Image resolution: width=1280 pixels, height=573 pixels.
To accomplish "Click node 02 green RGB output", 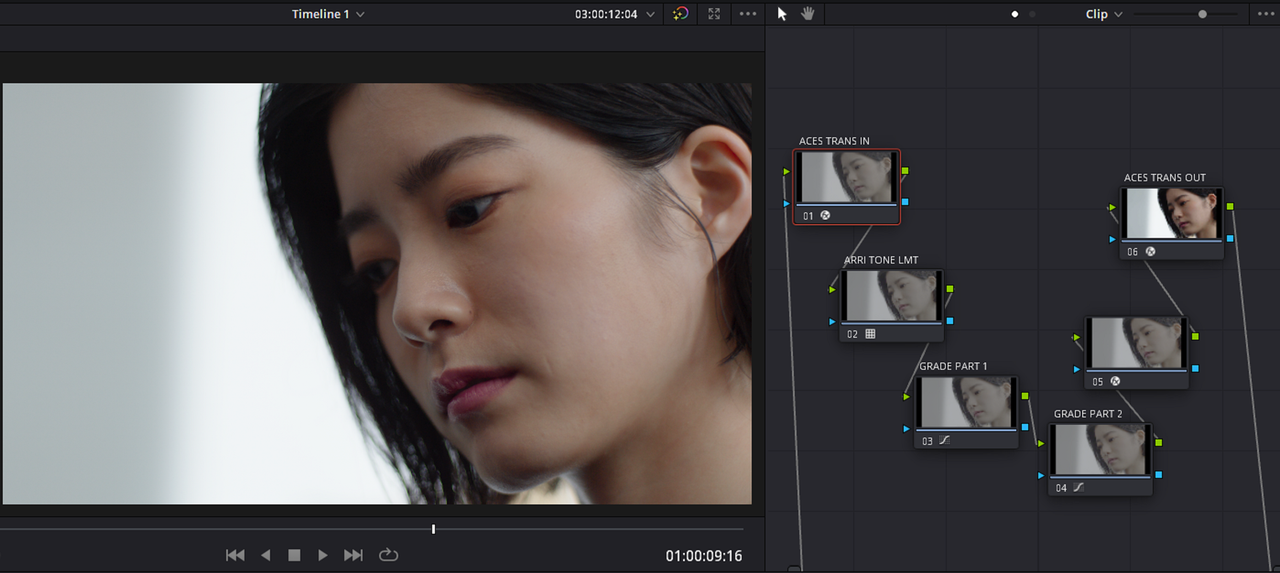I will click(949, 289).
